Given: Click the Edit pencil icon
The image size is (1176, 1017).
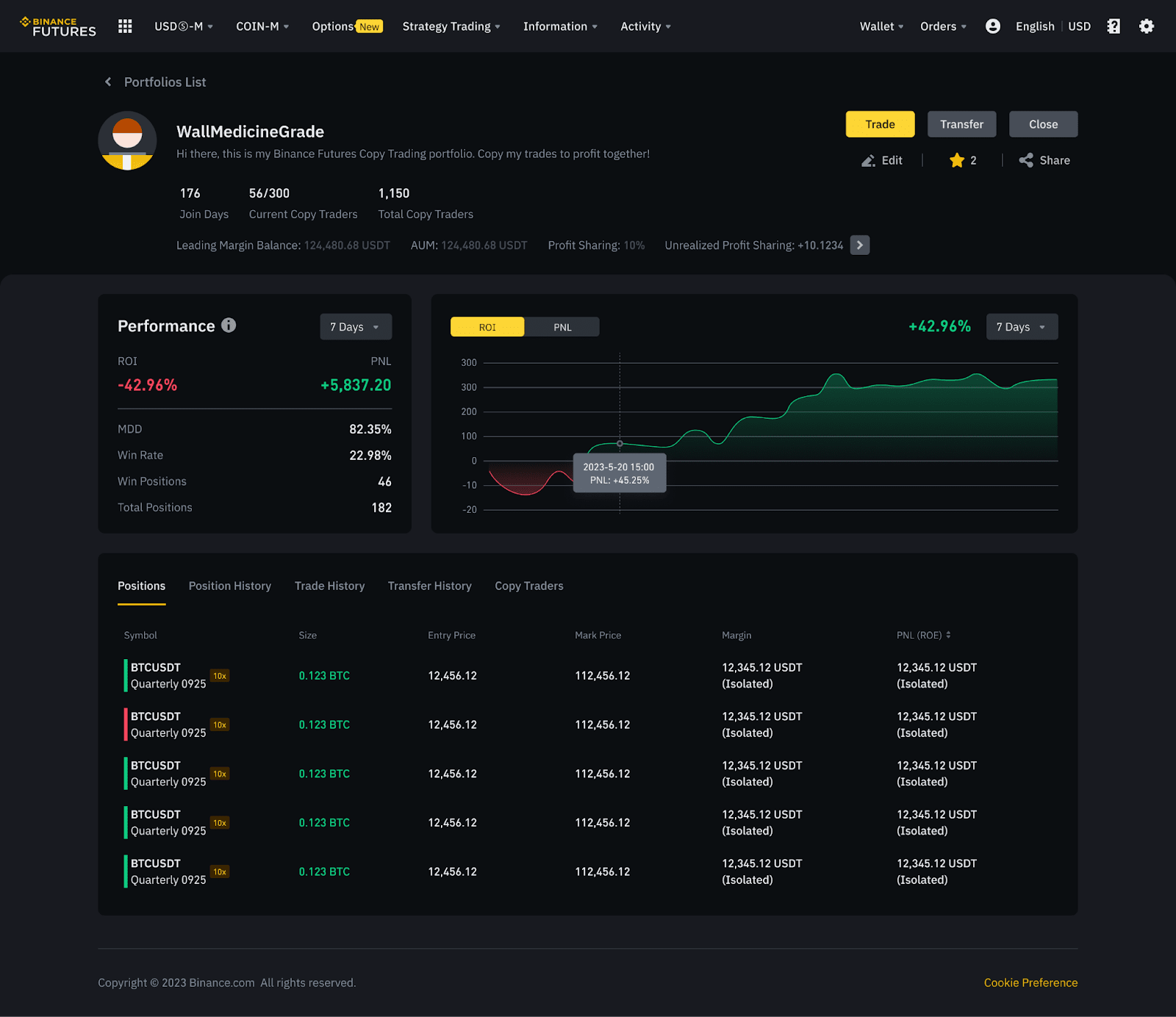Looking at the screenshot, I should (868, 160).
